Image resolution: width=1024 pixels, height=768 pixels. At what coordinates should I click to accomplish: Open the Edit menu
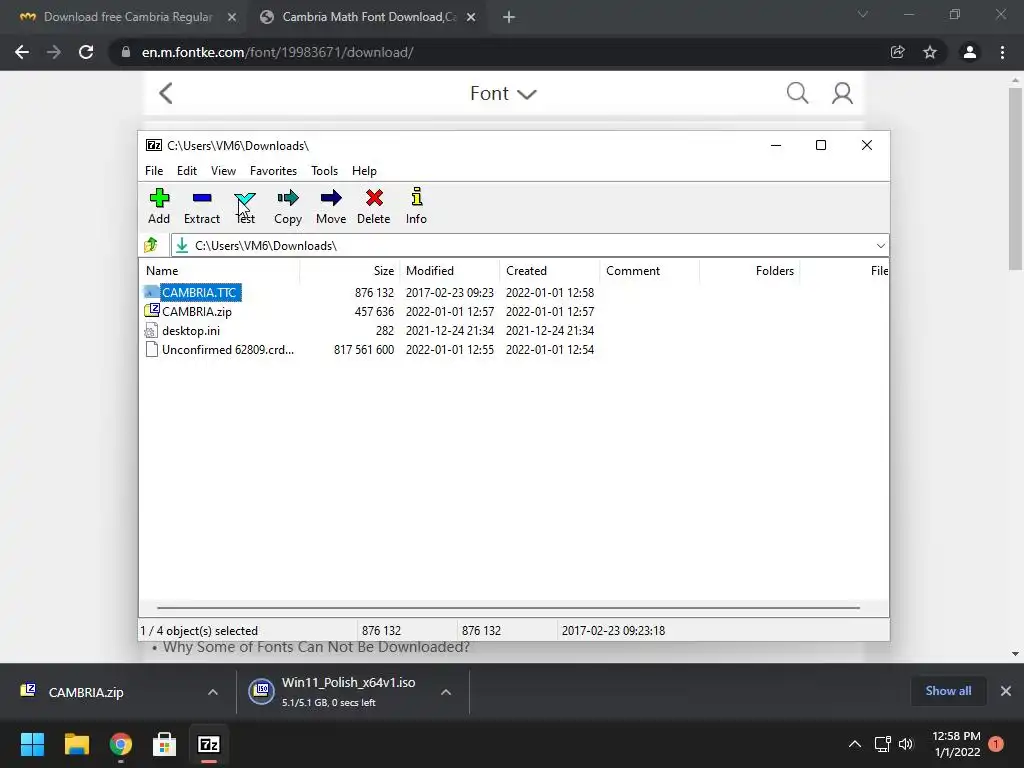coord(187,170)
